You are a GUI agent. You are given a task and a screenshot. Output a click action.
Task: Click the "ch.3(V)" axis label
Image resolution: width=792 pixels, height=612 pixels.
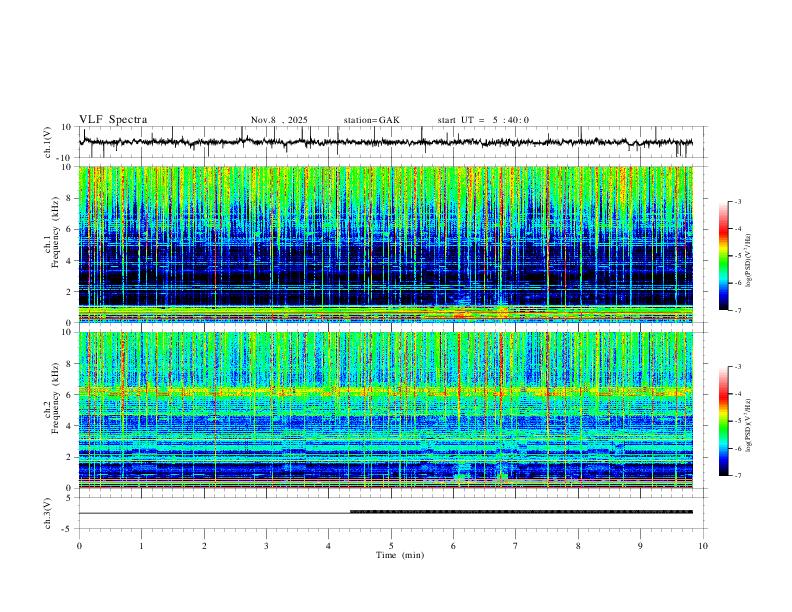click(48, 513)
